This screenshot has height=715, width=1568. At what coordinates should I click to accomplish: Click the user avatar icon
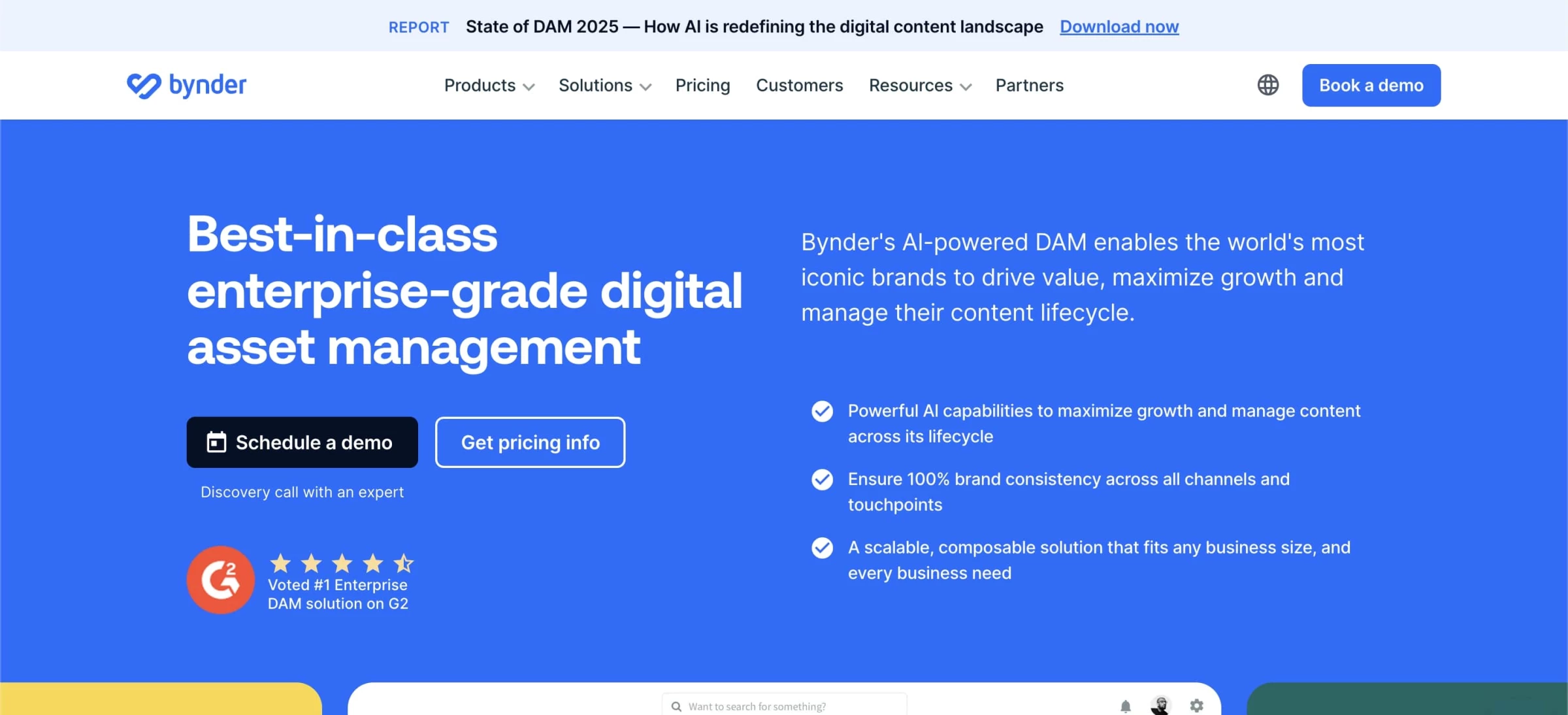[1160, 706]
